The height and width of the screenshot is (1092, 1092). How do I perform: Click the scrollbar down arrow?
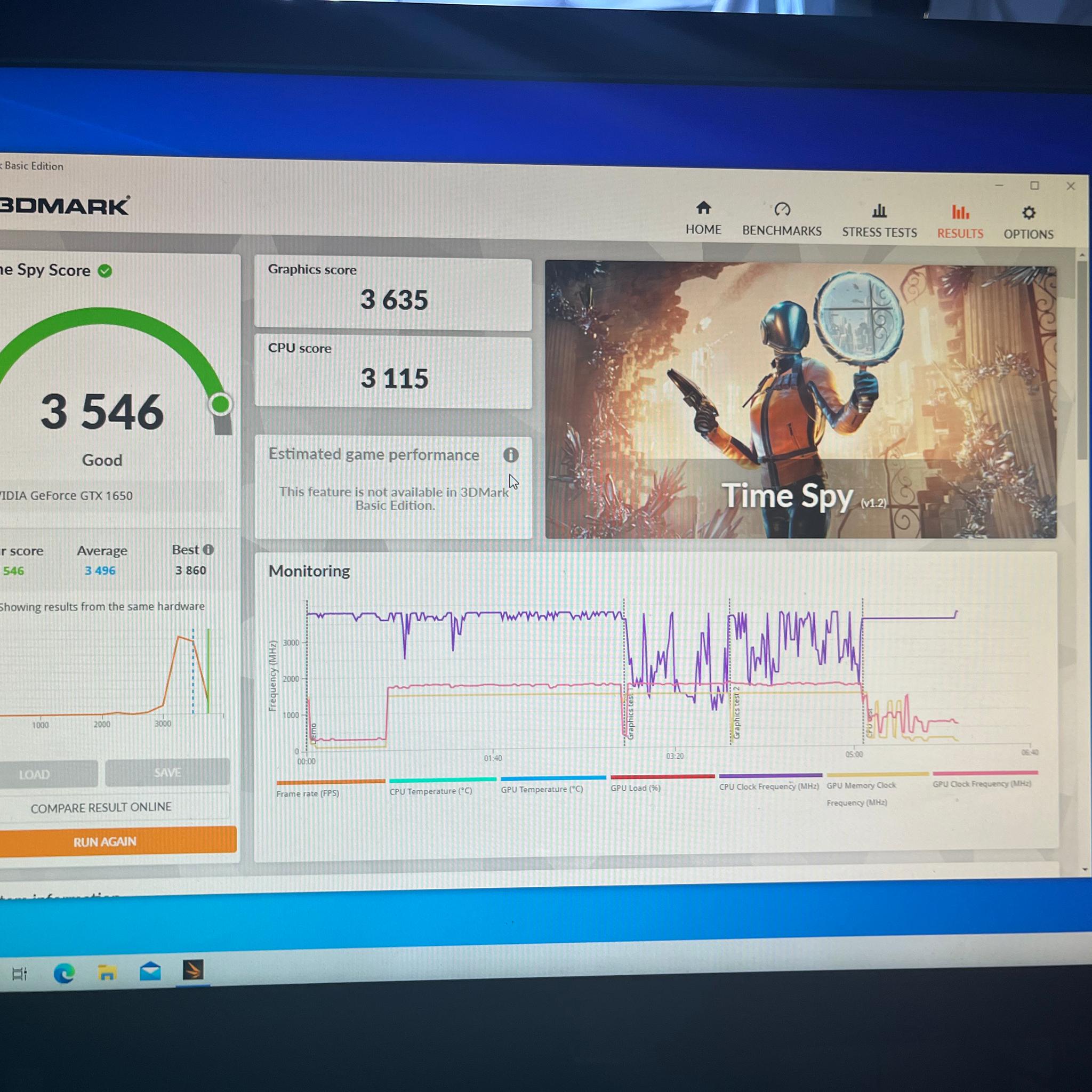coord(1083,869)
